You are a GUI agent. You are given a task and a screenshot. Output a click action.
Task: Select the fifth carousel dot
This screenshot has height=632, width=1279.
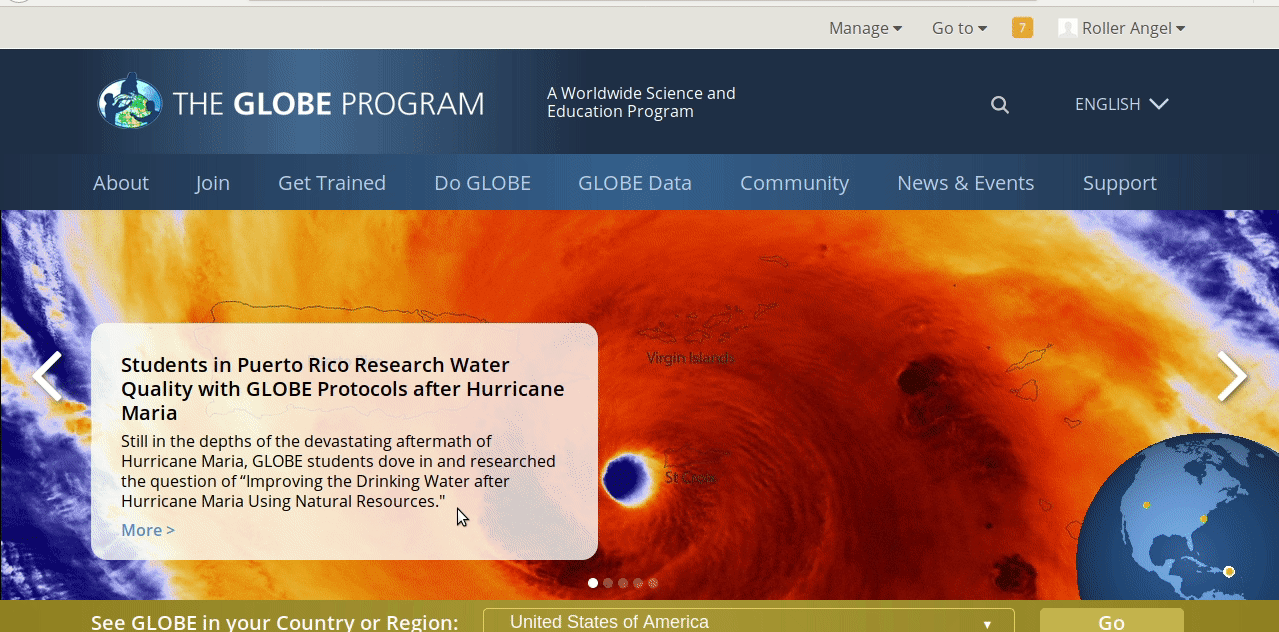(653, 583)
